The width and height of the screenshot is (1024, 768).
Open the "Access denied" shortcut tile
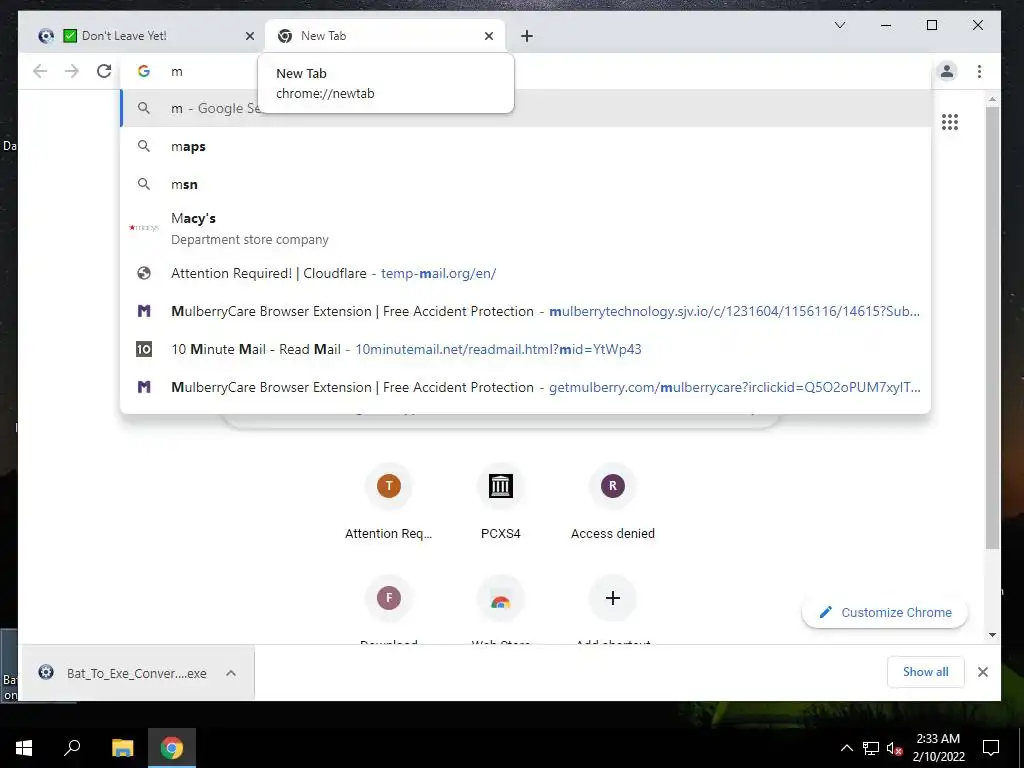tap(613, 501)
